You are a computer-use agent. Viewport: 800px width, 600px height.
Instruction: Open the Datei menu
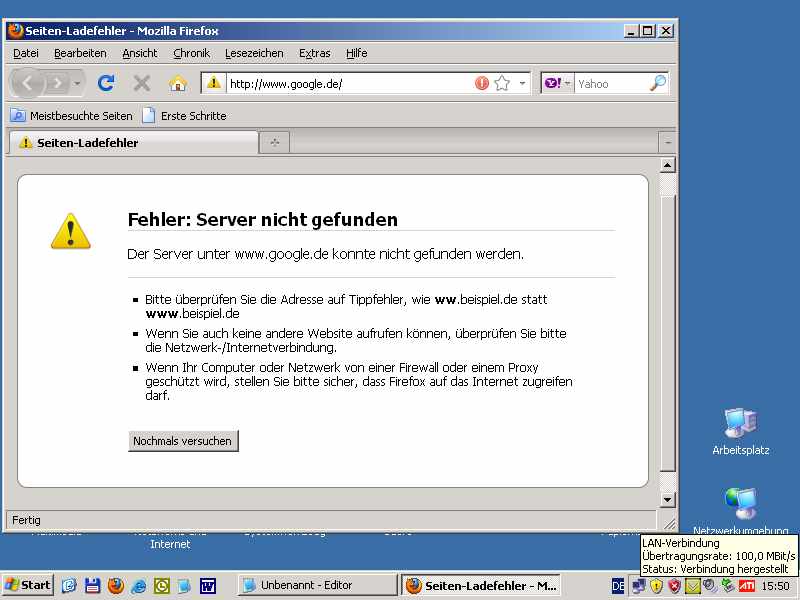click(26, 53)
